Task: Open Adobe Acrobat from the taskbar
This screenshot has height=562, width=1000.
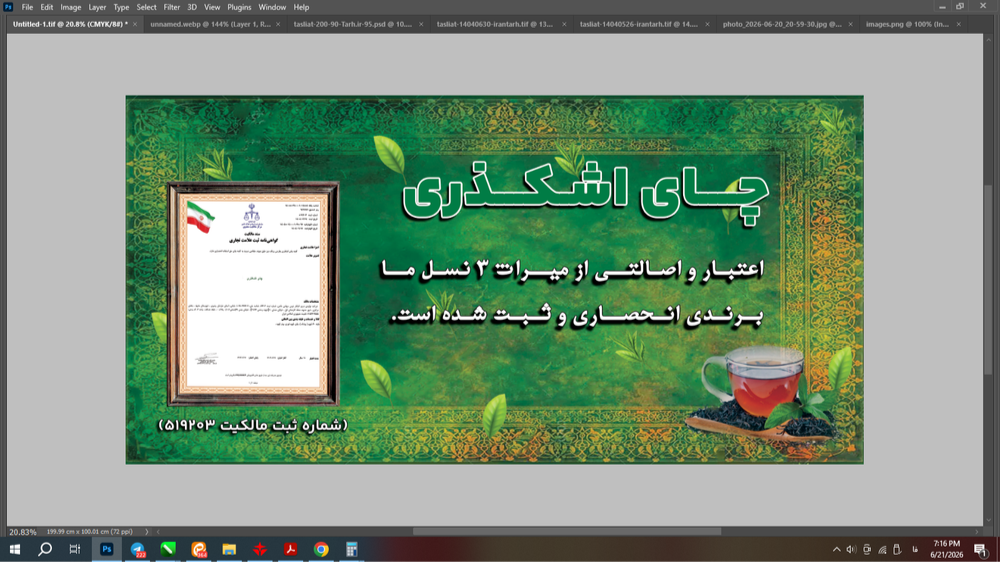Action: (290, 549)
